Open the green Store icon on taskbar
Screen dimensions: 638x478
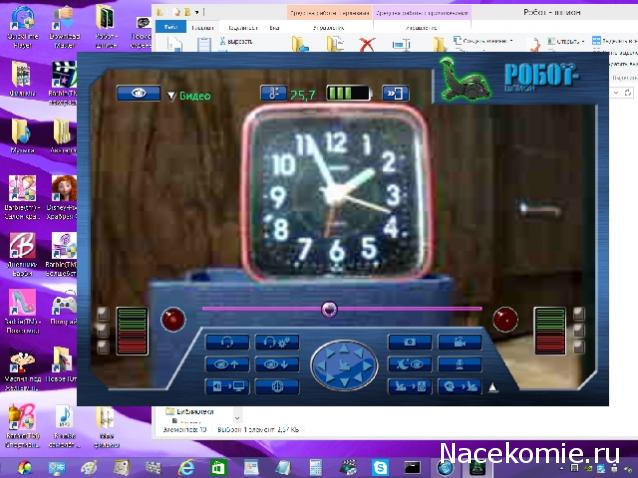click(x=218, y=467)
